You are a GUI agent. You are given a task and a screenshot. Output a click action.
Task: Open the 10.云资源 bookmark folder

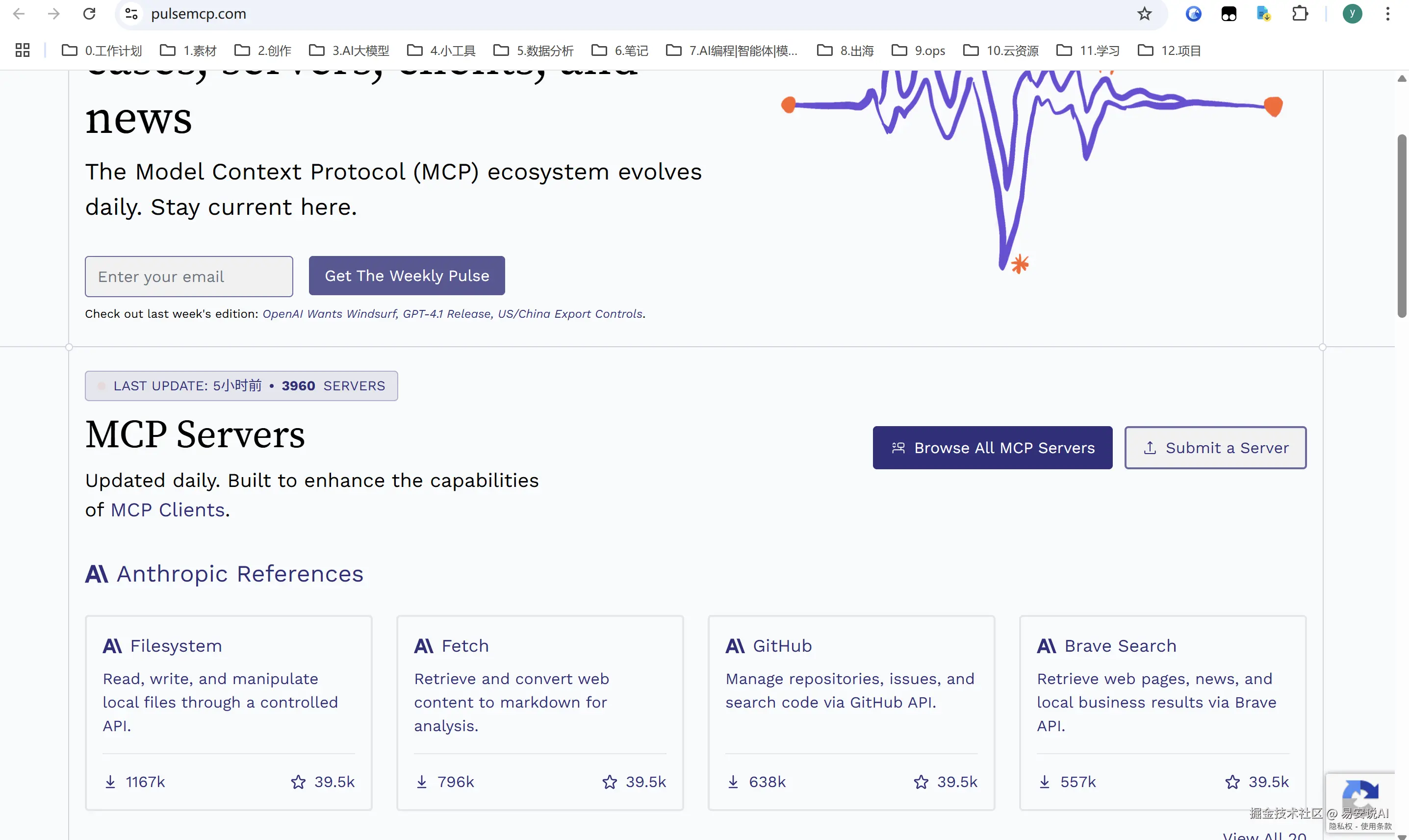(1001, 51)
